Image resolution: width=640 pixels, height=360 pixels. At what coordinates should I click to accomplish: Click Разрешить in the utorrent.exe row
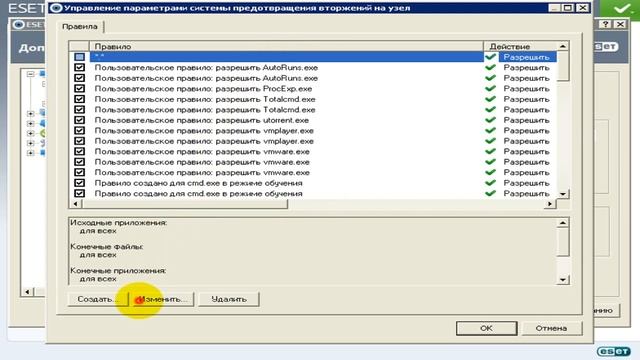click(x=526, y=120)
